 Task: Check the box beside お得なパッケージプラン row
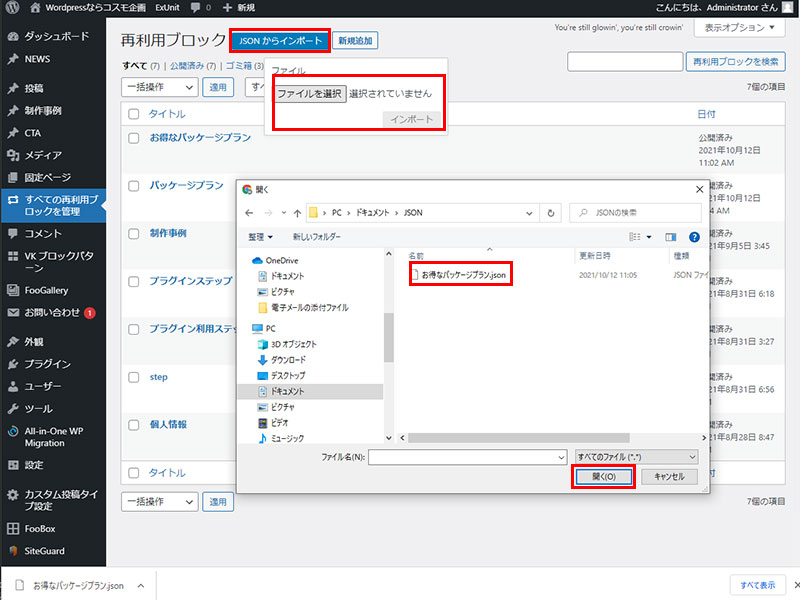[134, 138]
